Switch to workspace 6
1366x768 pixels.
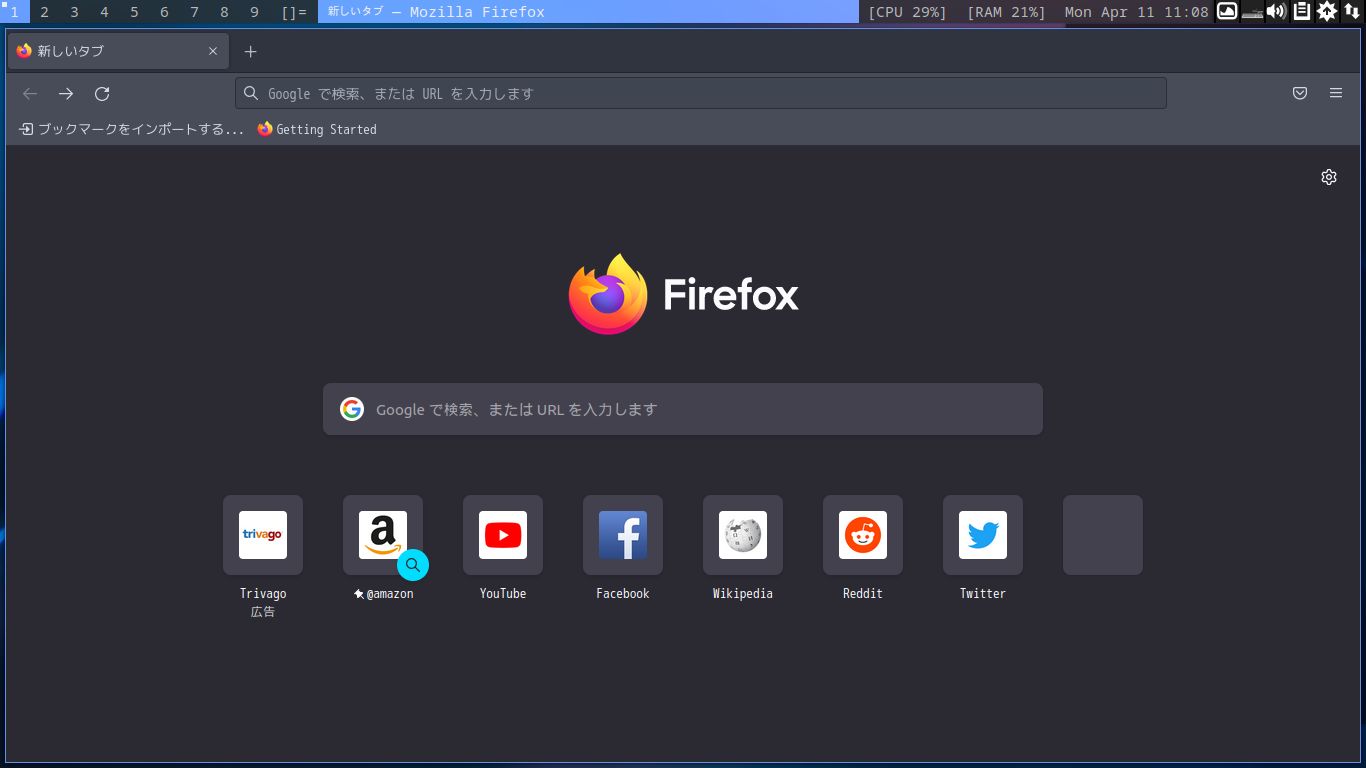click(164, 12)
